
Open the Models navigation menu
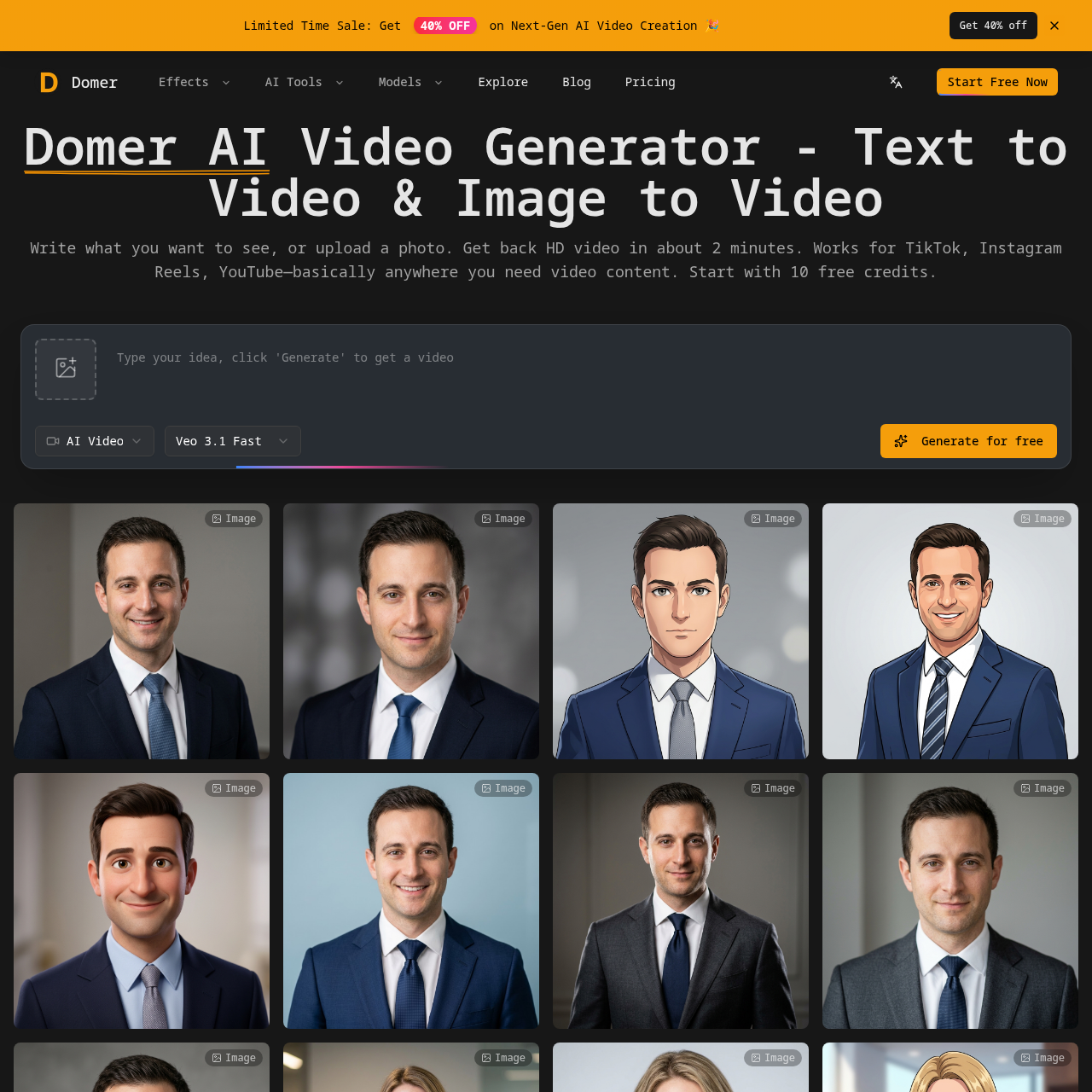pos(410,82)
